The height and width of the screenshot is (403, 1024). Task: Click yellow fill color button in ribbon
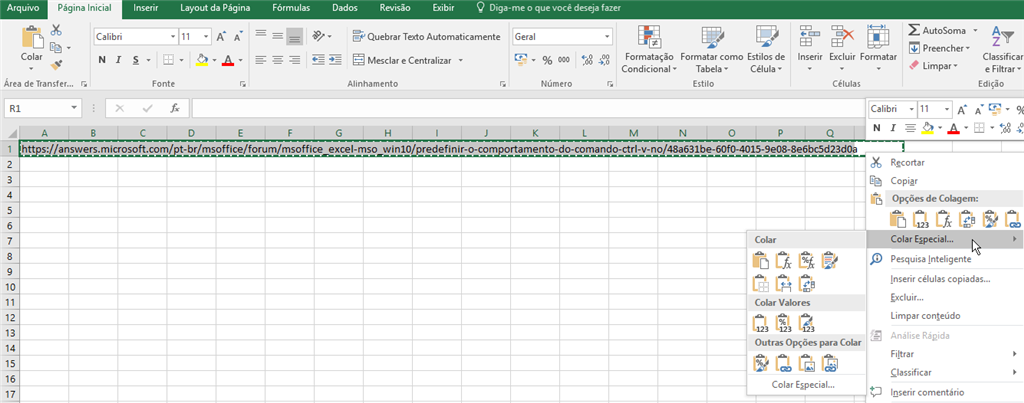click(x=202, y=60)
